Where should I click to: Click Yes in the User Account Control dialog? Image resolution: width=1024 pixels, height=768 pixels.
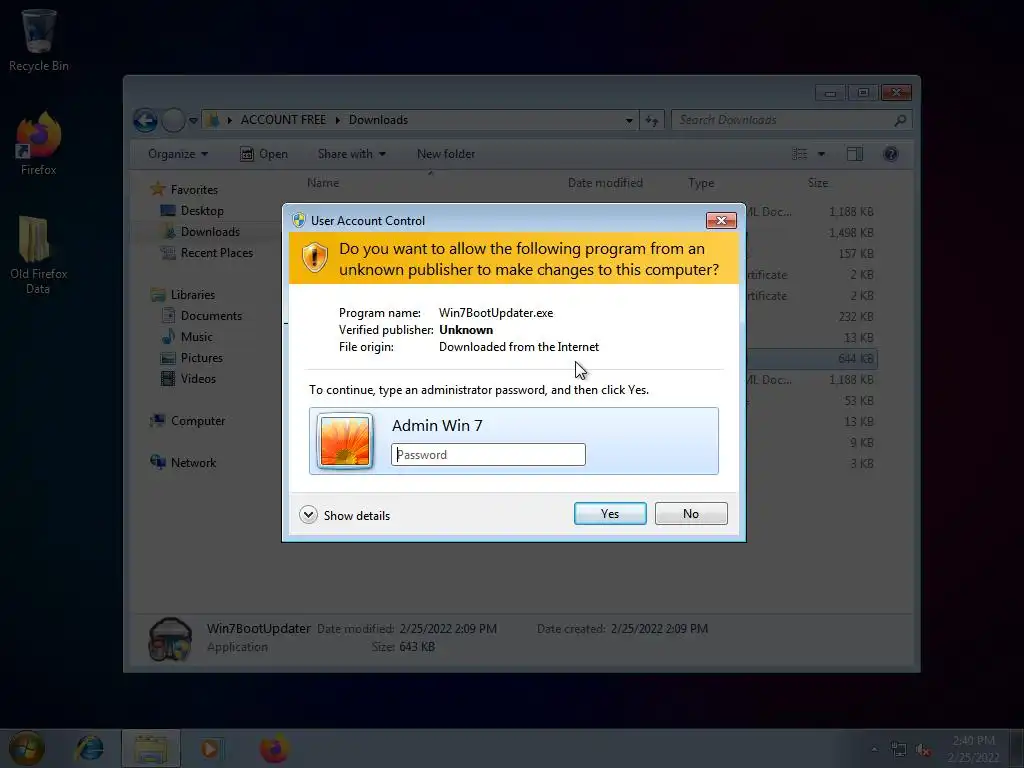pyautogui.click(x=610, y=513)
